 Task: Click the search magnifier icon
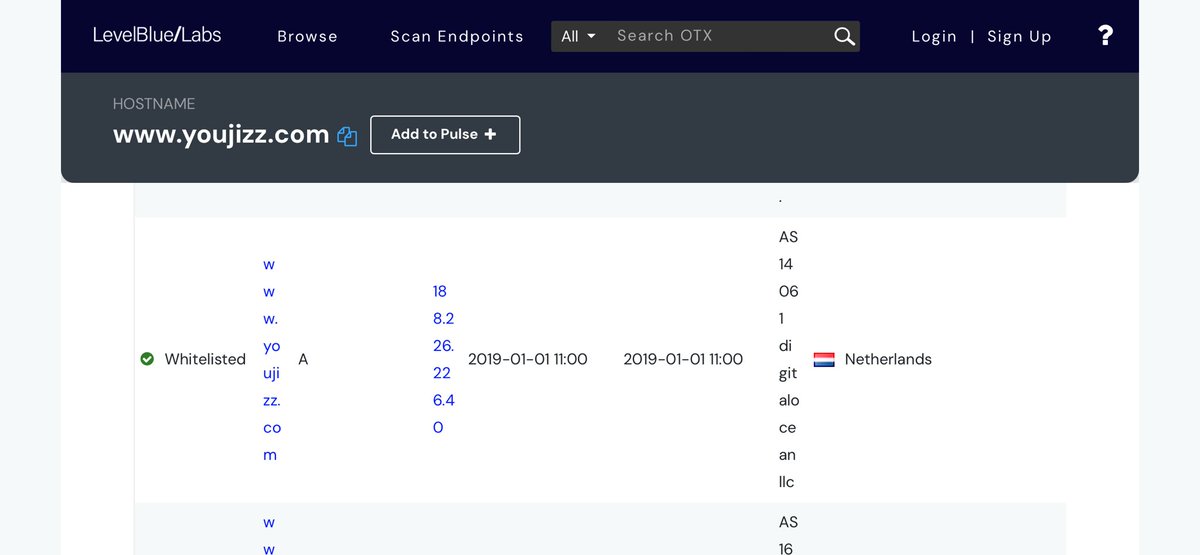point(844,37)
